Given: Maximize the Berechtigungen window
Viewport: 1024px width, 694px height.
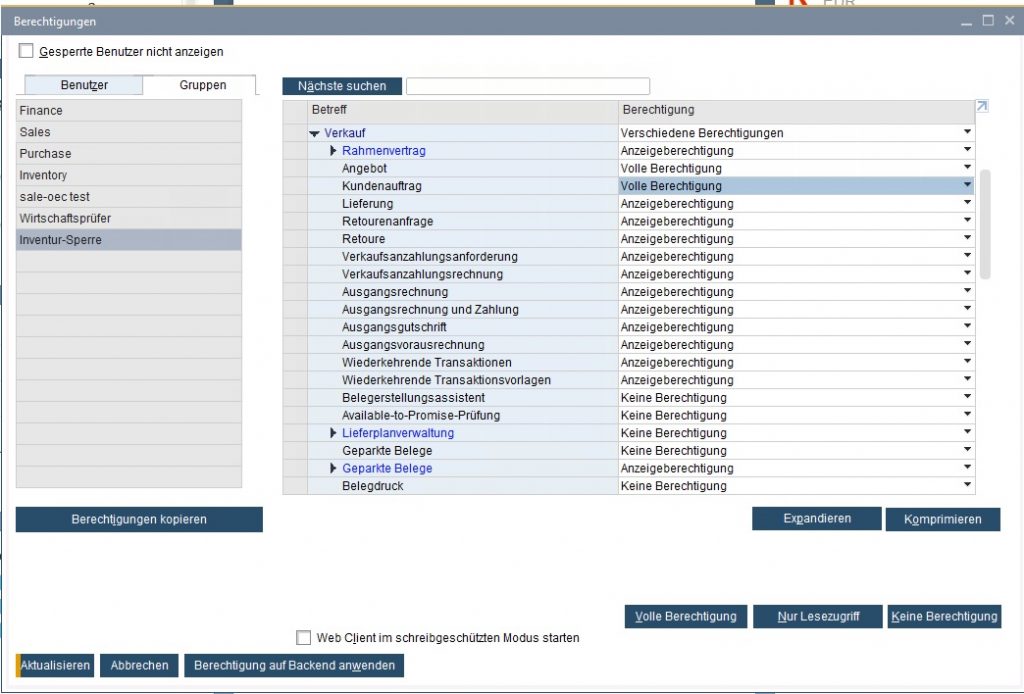Looking at the screenshot, I should click(988, 21).
